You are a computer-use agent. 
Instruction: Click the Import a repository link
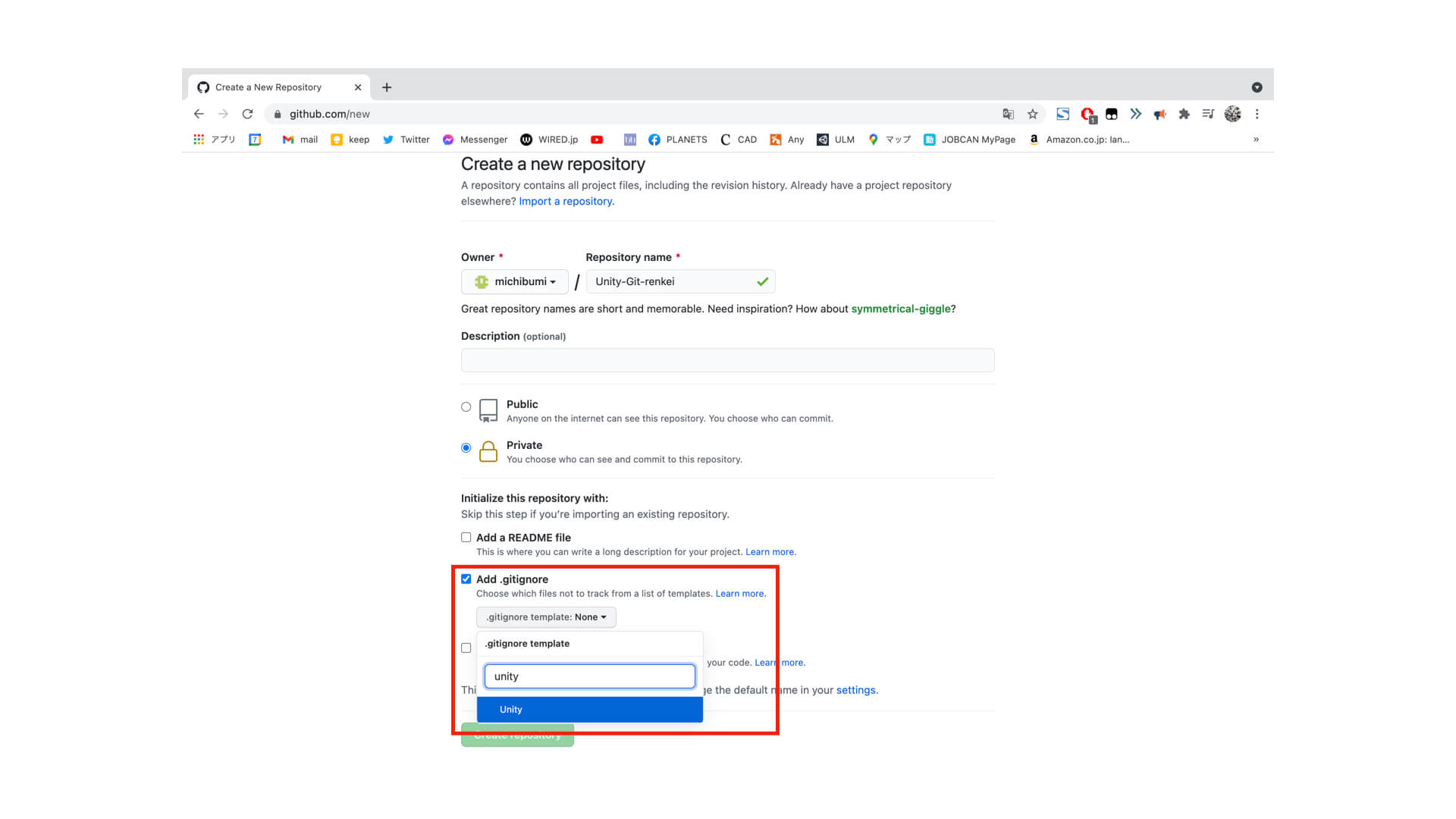(566, 201)
